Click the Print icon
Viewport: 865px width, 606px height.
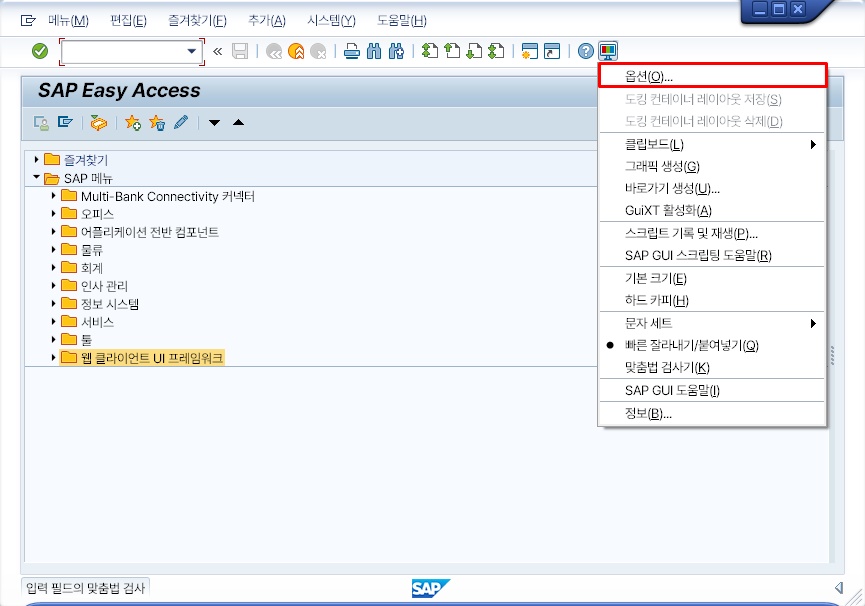point(352,51)
